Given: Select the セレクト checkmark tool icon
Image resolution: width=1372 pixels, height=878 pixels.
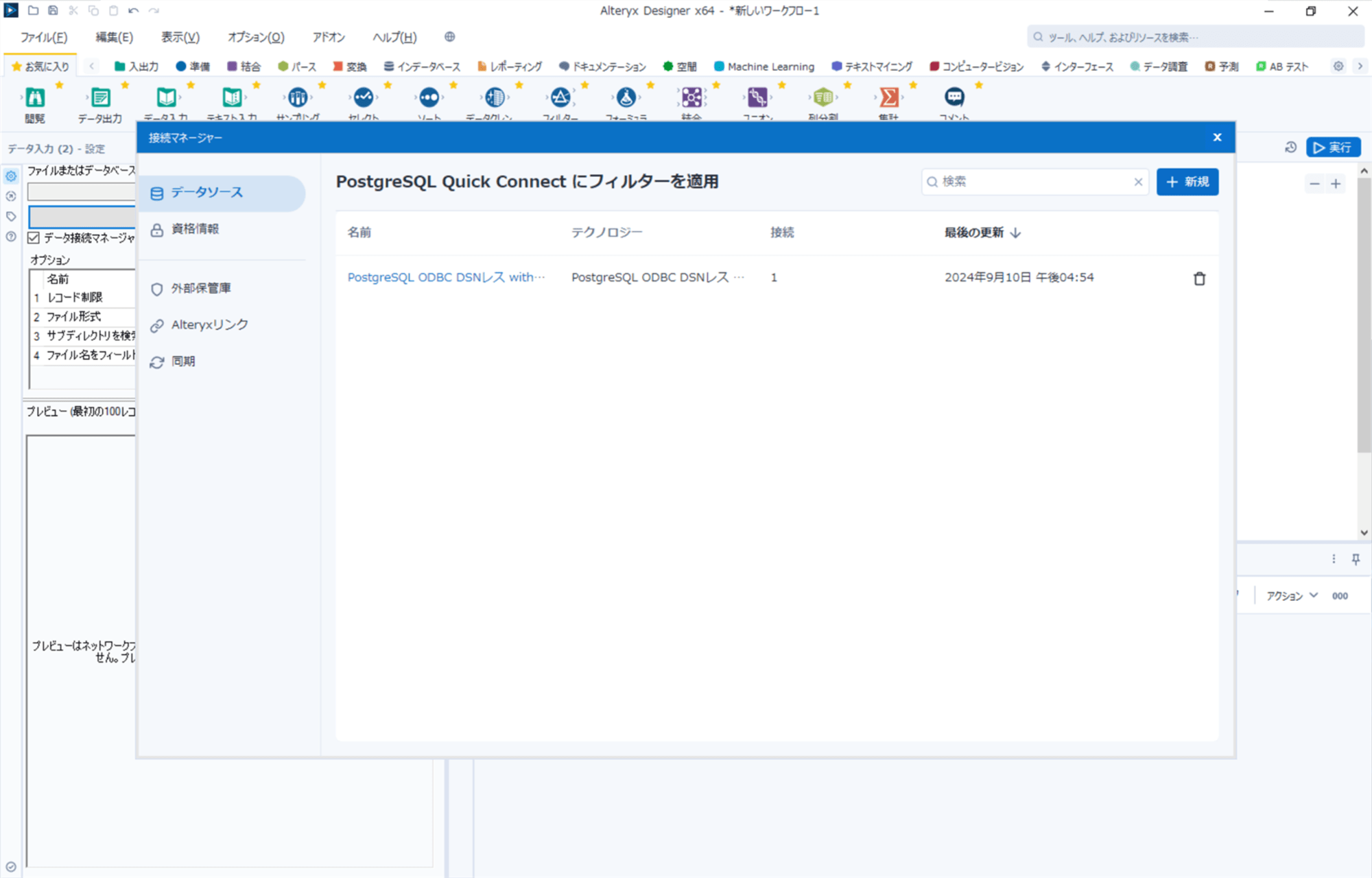Looking at the screenshot, I should 364,97.
